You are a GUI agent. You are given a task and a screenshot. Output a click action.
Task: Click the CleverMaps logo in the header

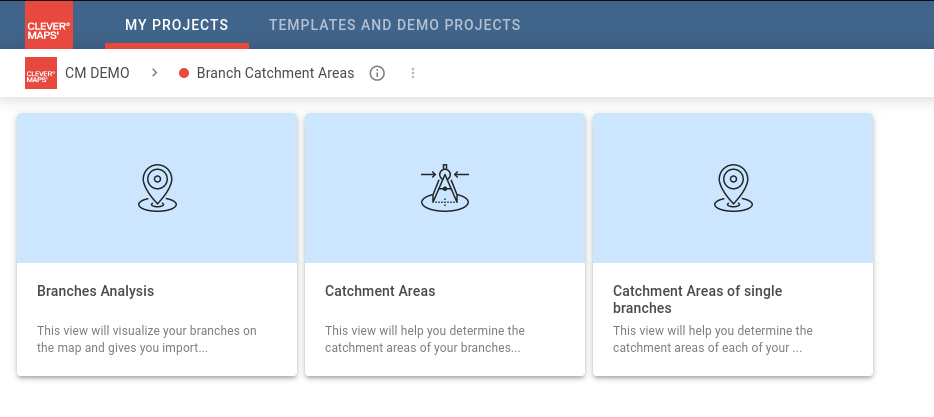point(41,24)
